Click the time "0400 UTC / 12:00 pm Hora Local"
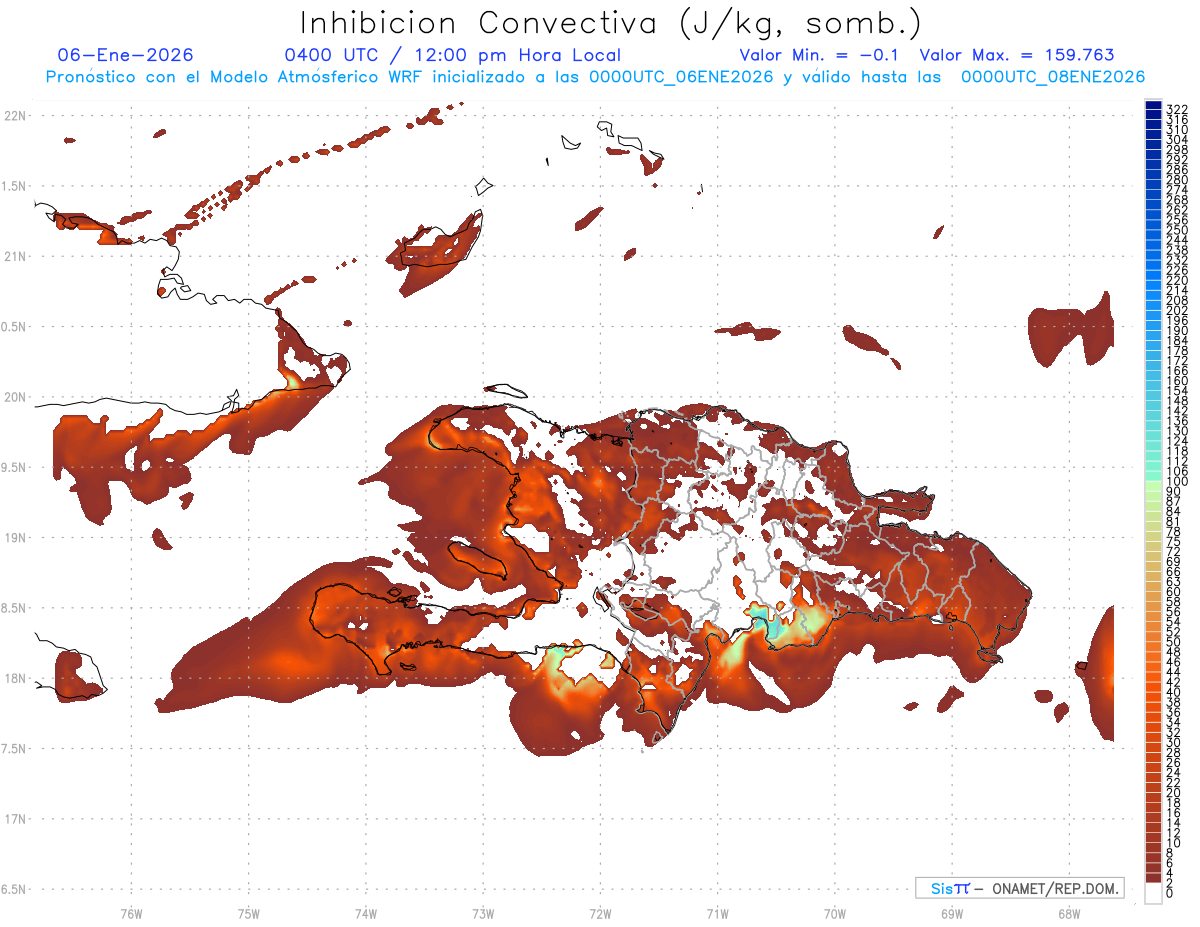 tap(453, 56)
